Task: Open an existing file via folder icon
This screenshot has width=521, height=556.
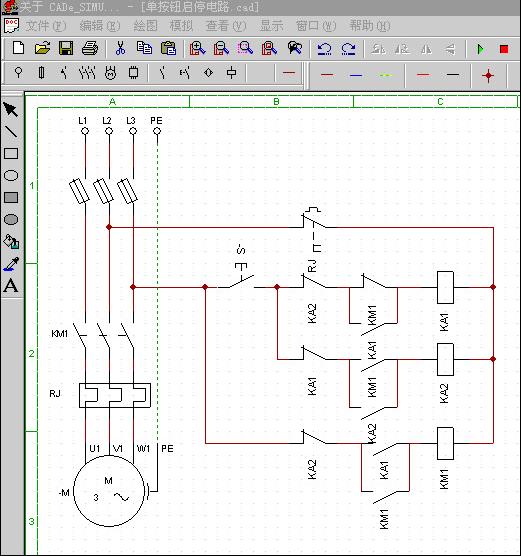Action: coord(42,48)
